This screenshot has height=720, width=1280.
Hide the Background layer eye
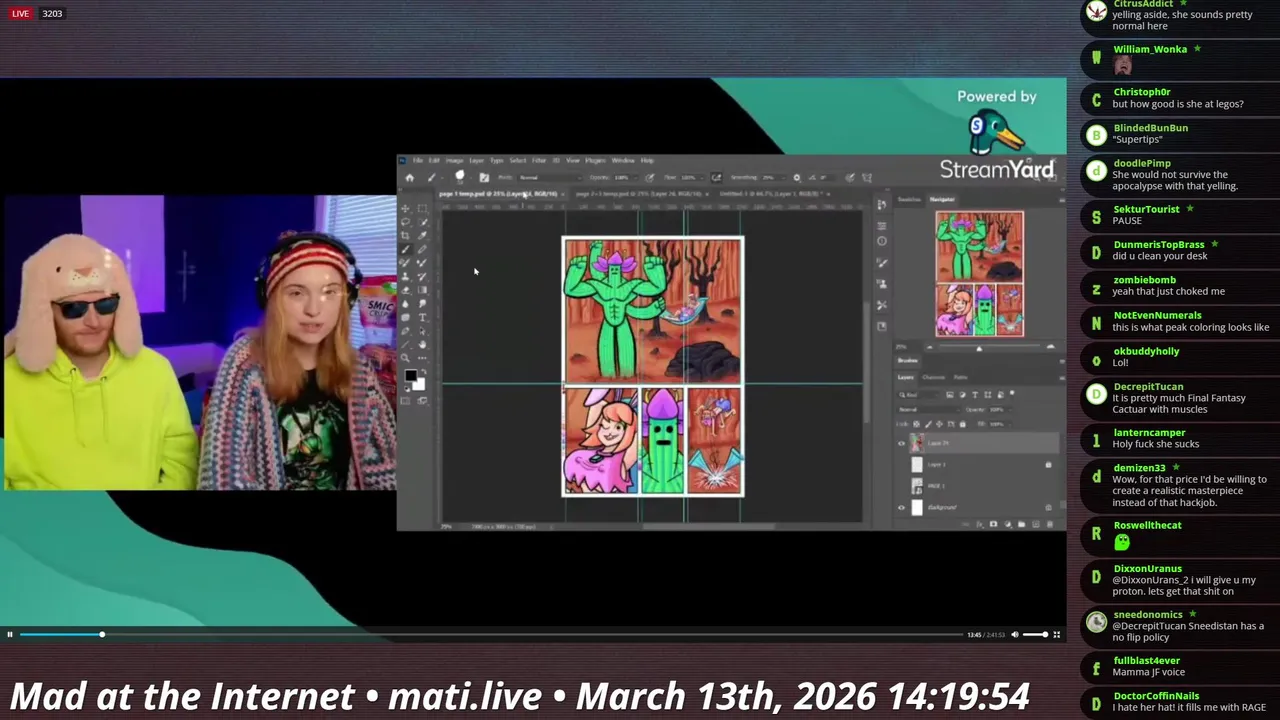pos(901,508)
